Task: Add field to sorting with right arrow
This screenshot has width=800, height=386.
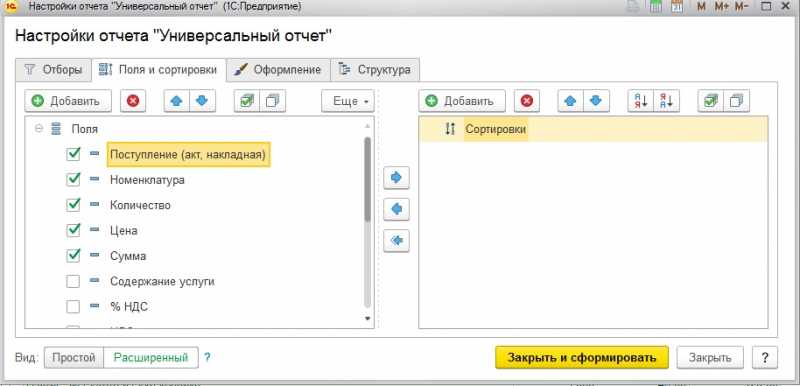Action: pos(396,177)
